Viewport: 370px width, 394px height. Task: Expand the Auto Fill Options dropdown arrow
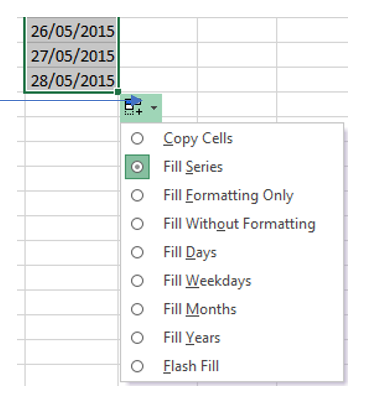pyautogui.click(x=154, y=108)
